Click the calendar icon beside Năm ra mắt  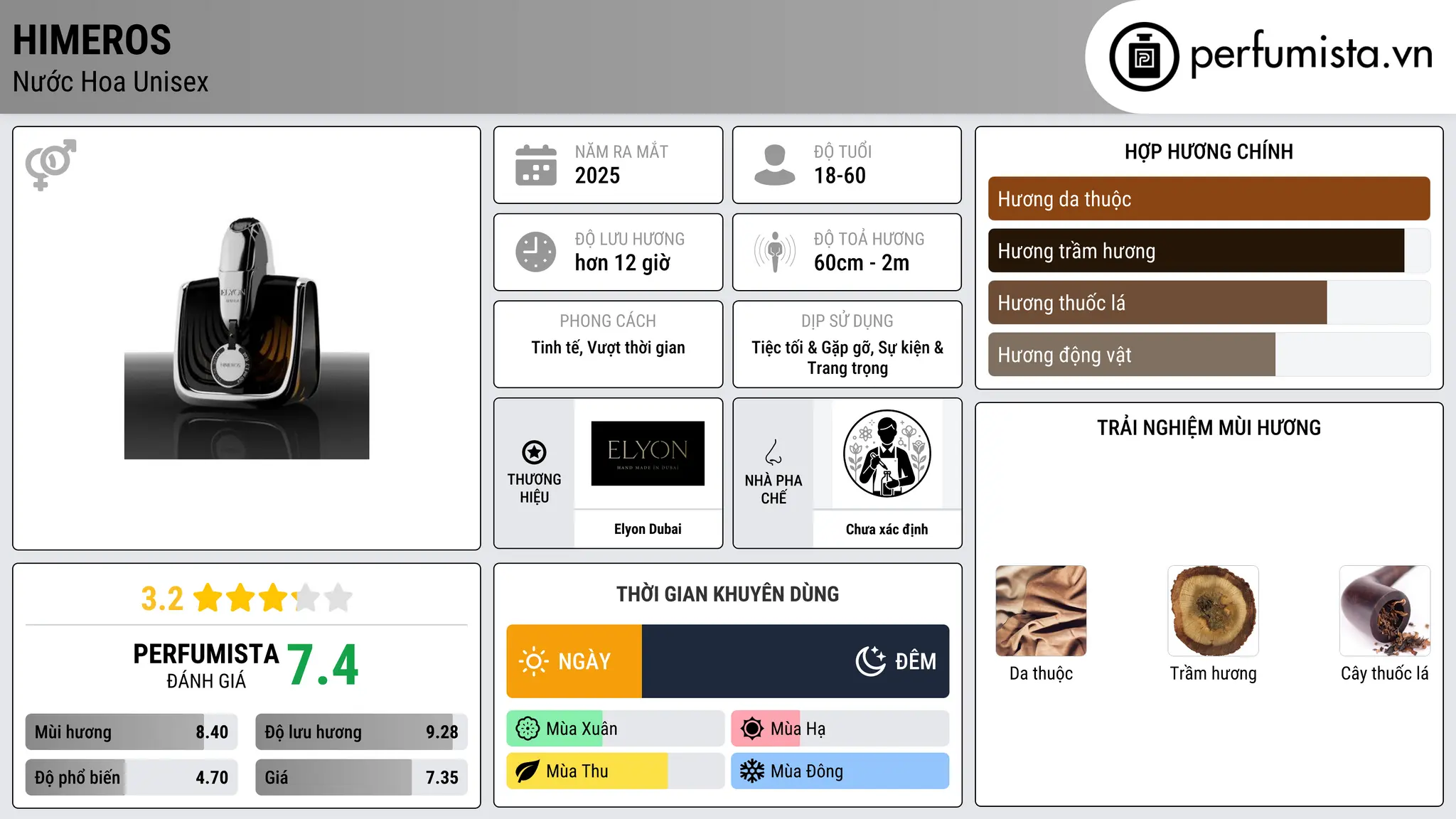tap(536, 165)
